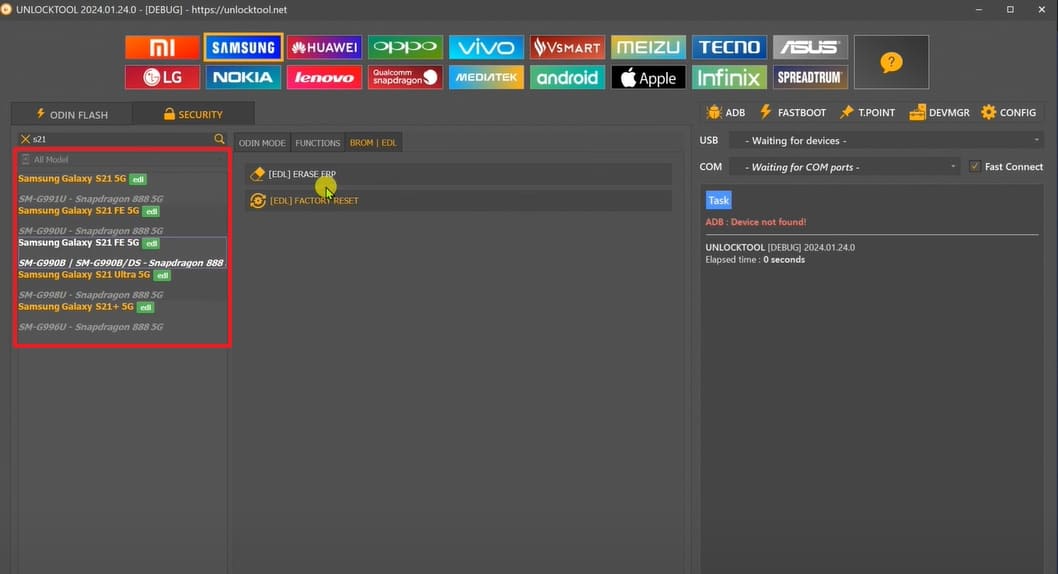The image size is (1058, 574).
Task: Open the MediaTek brand logo
Action: pyautogui.click(x=486, y=78)
